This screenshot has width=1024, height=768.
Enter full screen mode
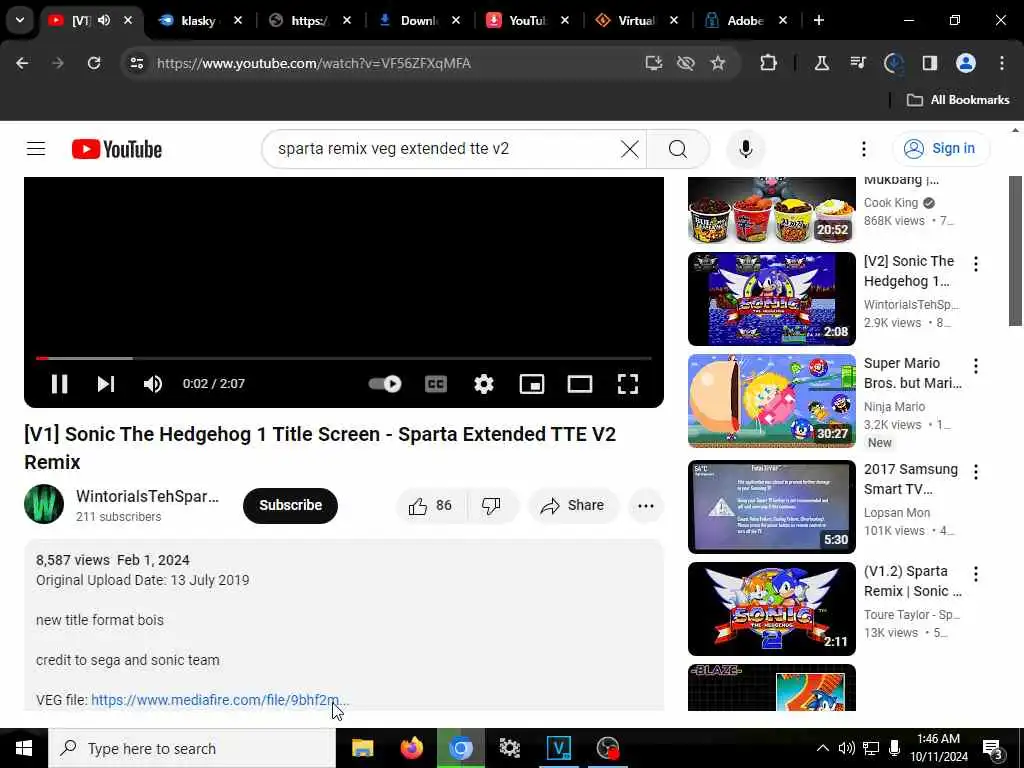point(628,383)
